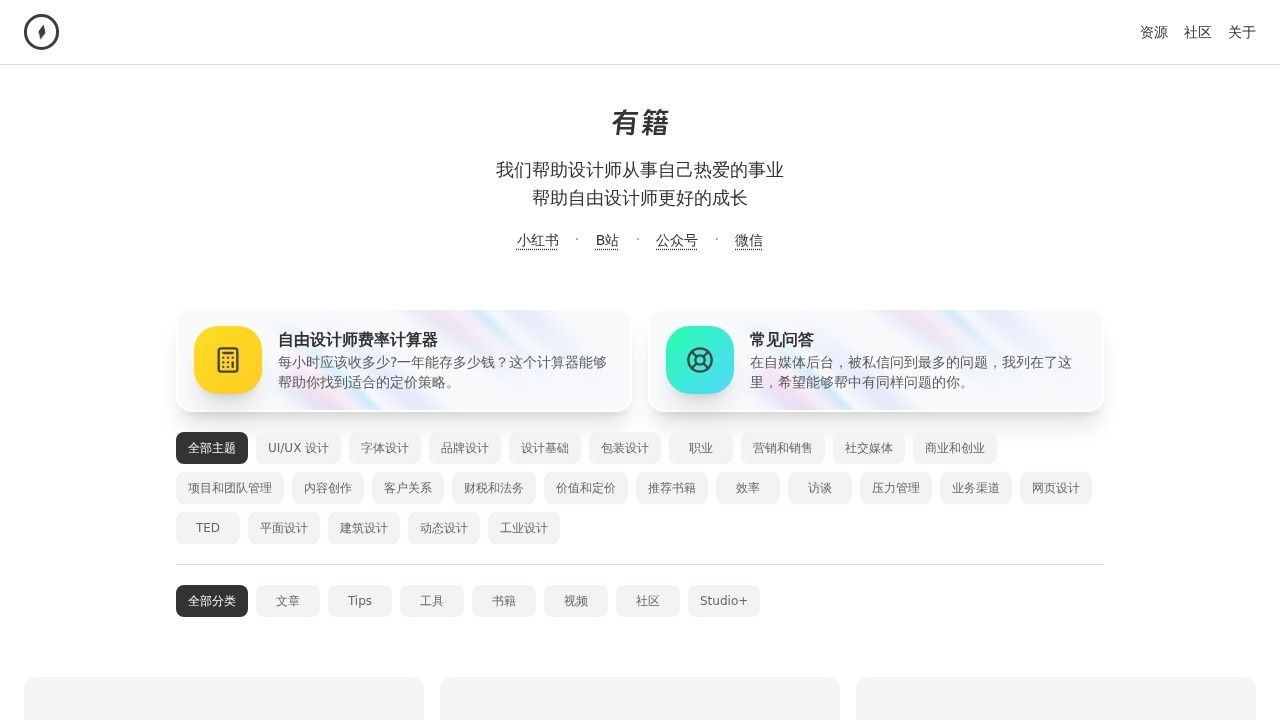Open the 常见问答 card title
The height and width of the screenshot is (720, 1280).
[781, 340]
